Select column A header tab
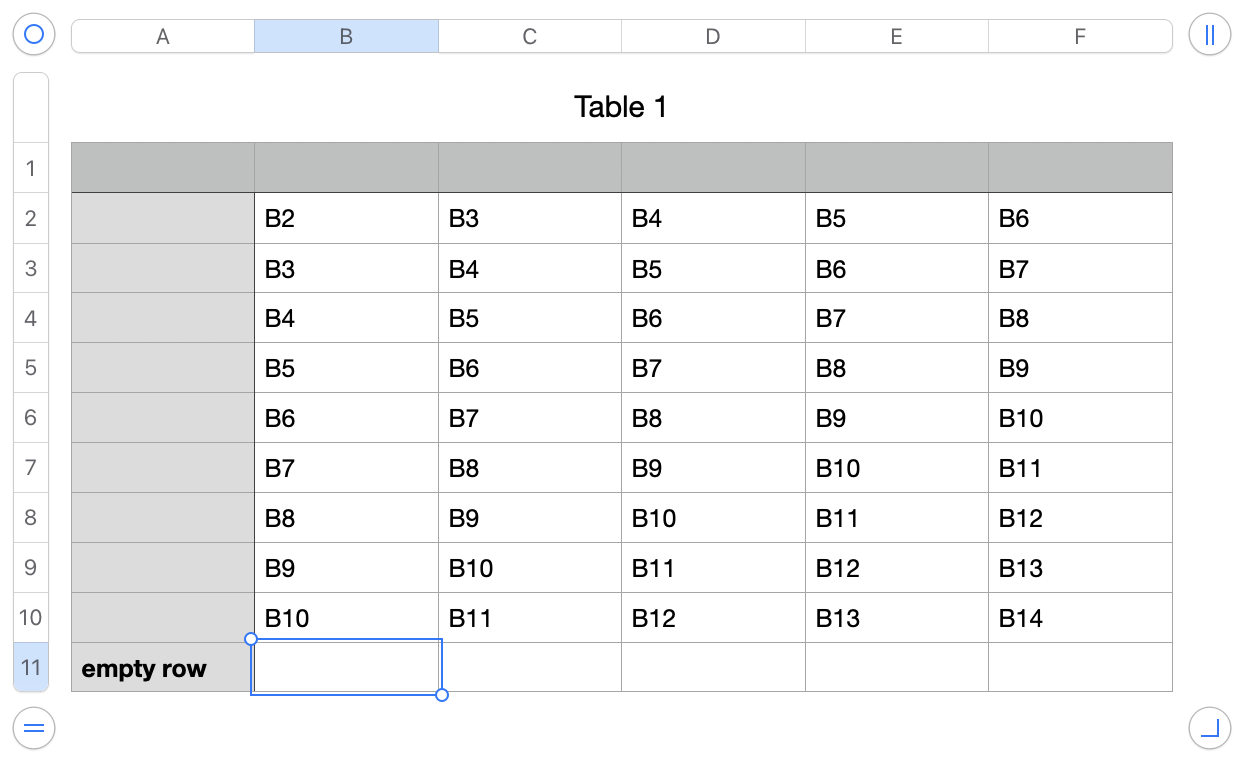1246x758 pixels. [163, 37]
